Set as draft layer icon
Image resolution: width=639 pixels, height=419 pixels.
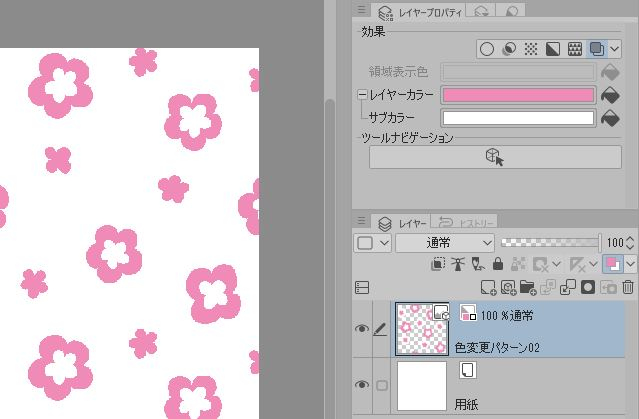point(478,265)
